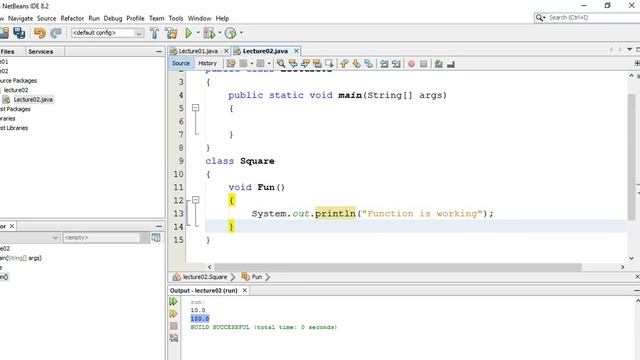Click the Save All toolbar icon
This screenshot has height=360, width=640.
click(x=19, y=33)
